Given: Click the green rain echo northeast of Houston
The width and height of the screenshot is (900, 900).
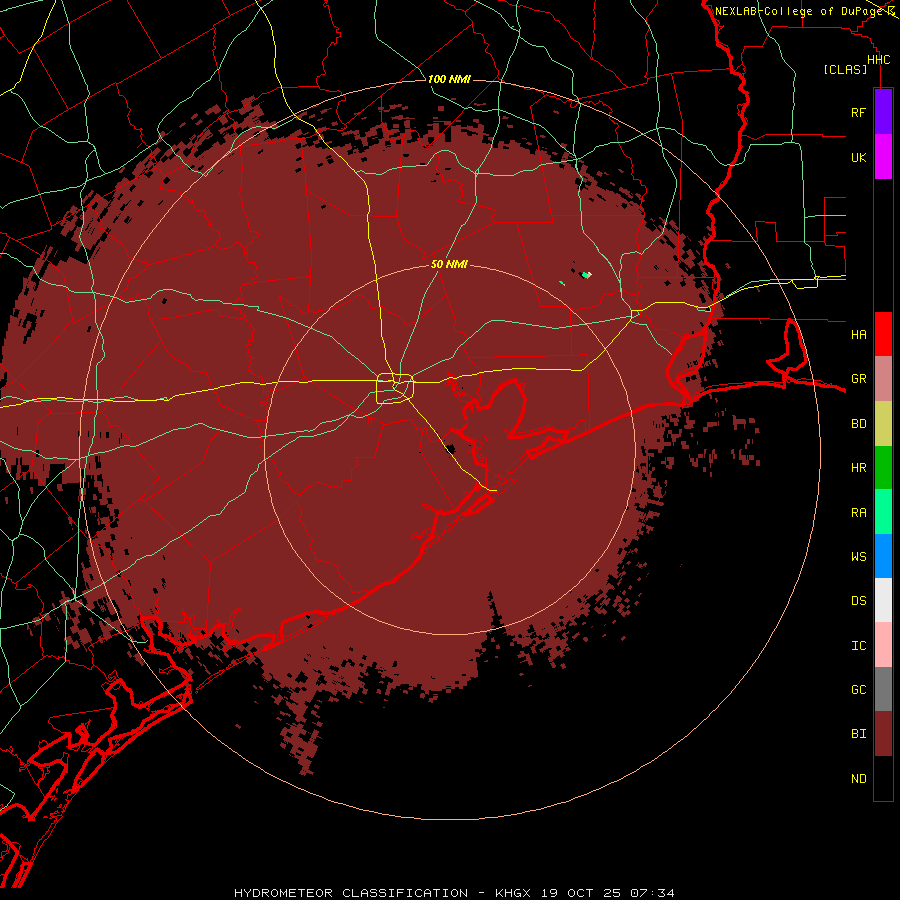Looking at the screenshot, I should pos(585,276).
